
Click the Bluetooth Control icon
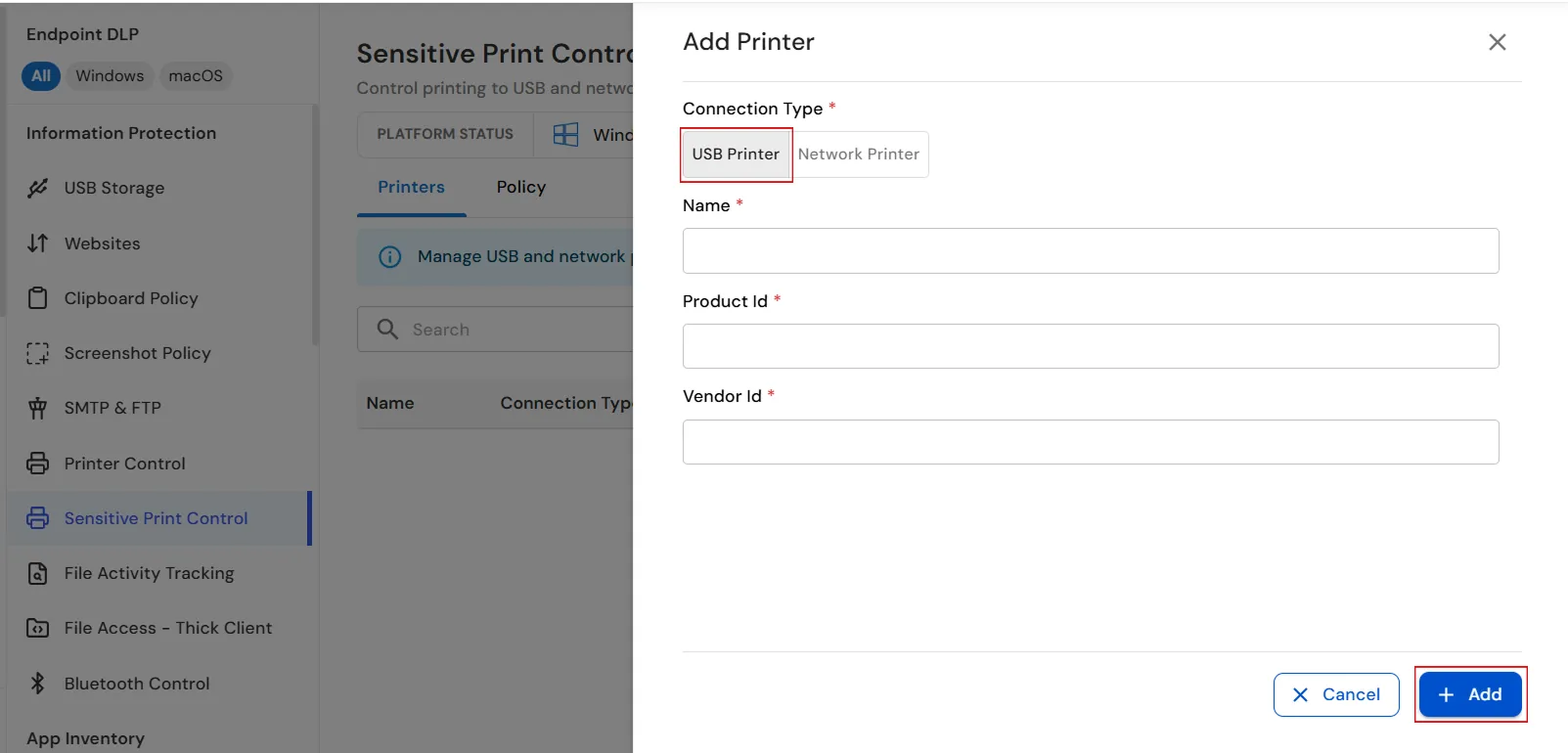coord(37,684)
